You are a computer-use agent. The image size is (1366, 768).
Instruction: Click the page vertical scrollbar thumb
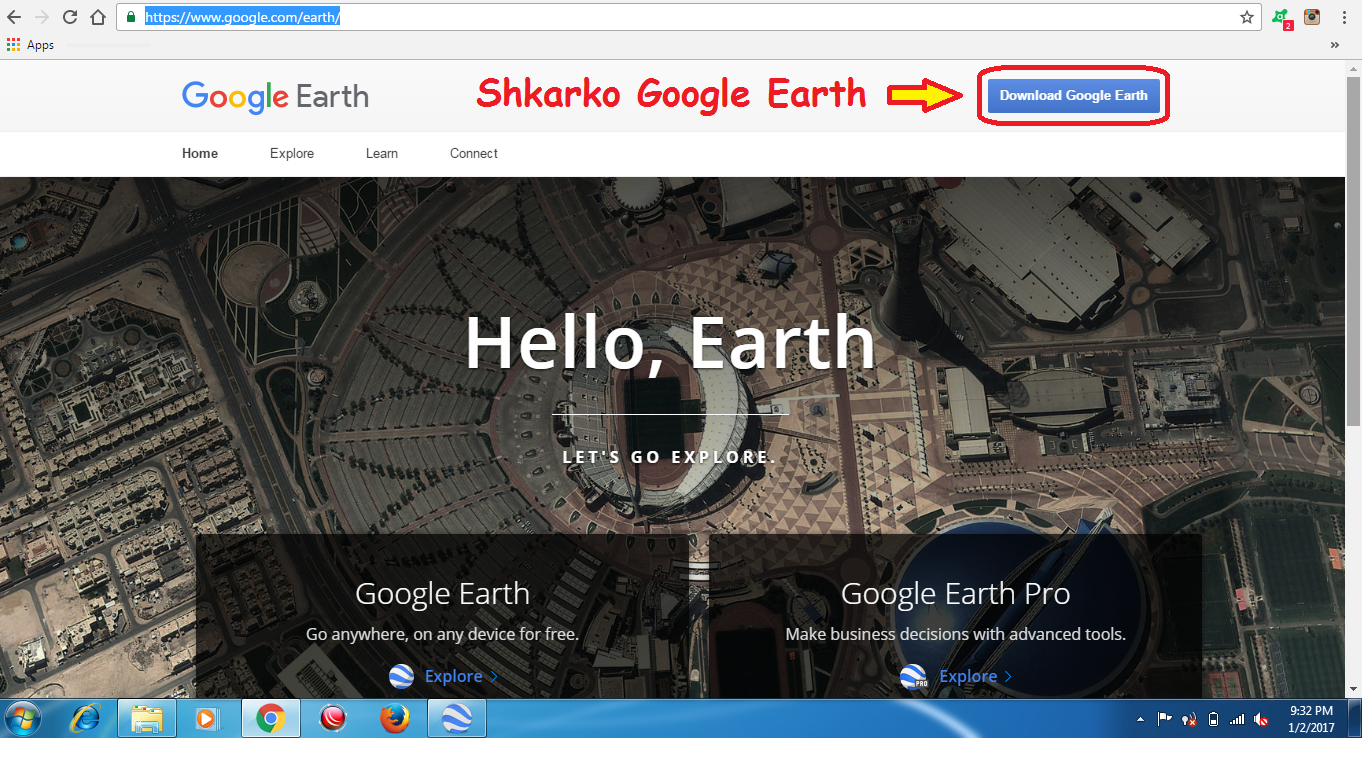[1354, 250]
